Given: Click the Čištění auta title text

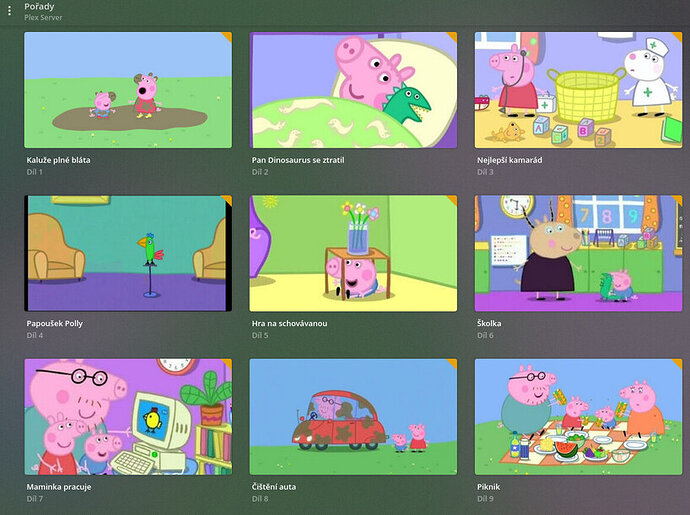Looking at the screenshot, I should click(x=274, y=487).
